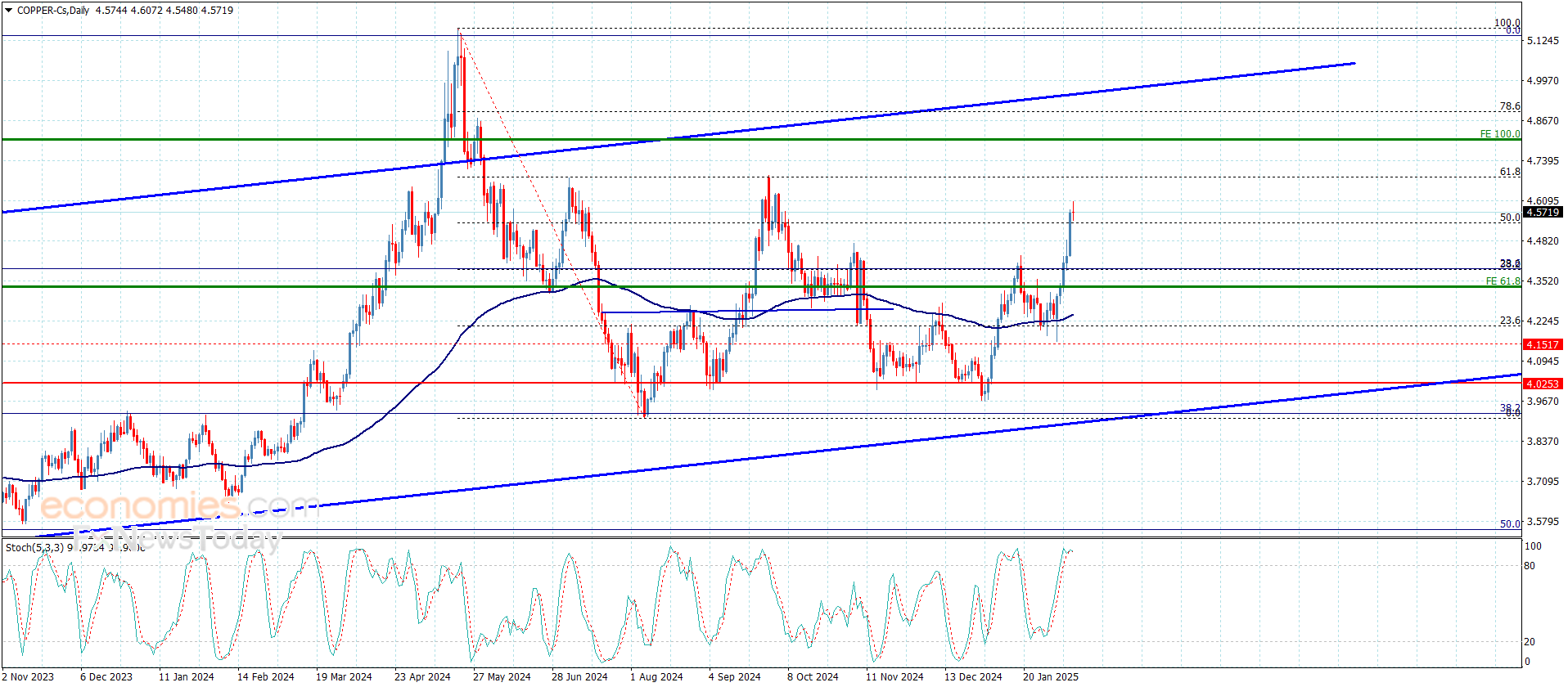Click the 19 Mar 2024 date label
Image resolution: width=1568 pixels, height=687 pixels.
coord(344,677)
